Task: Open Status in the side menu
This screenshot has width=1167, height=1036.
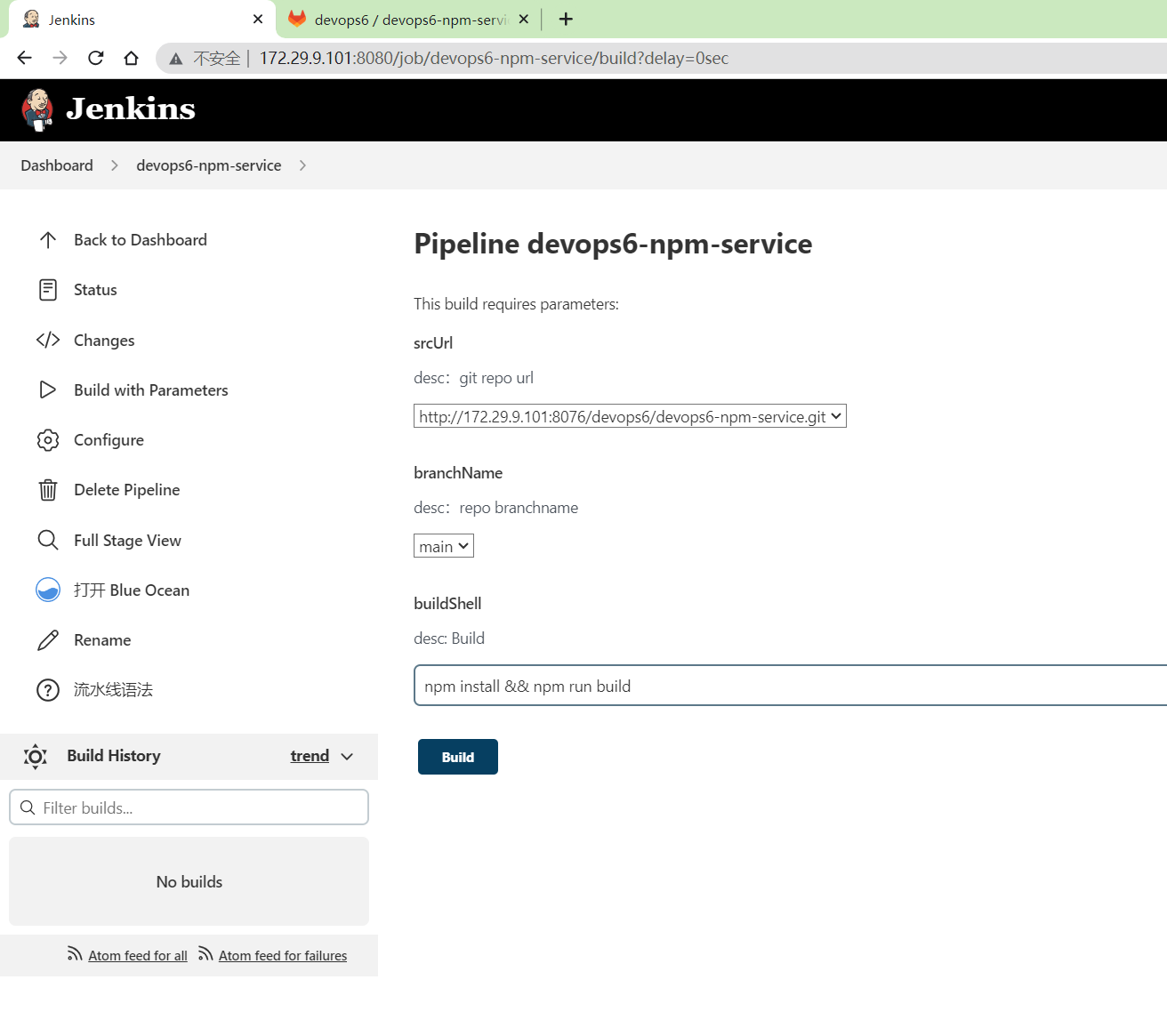Action: pyautogui.click(x=95, y=290)
